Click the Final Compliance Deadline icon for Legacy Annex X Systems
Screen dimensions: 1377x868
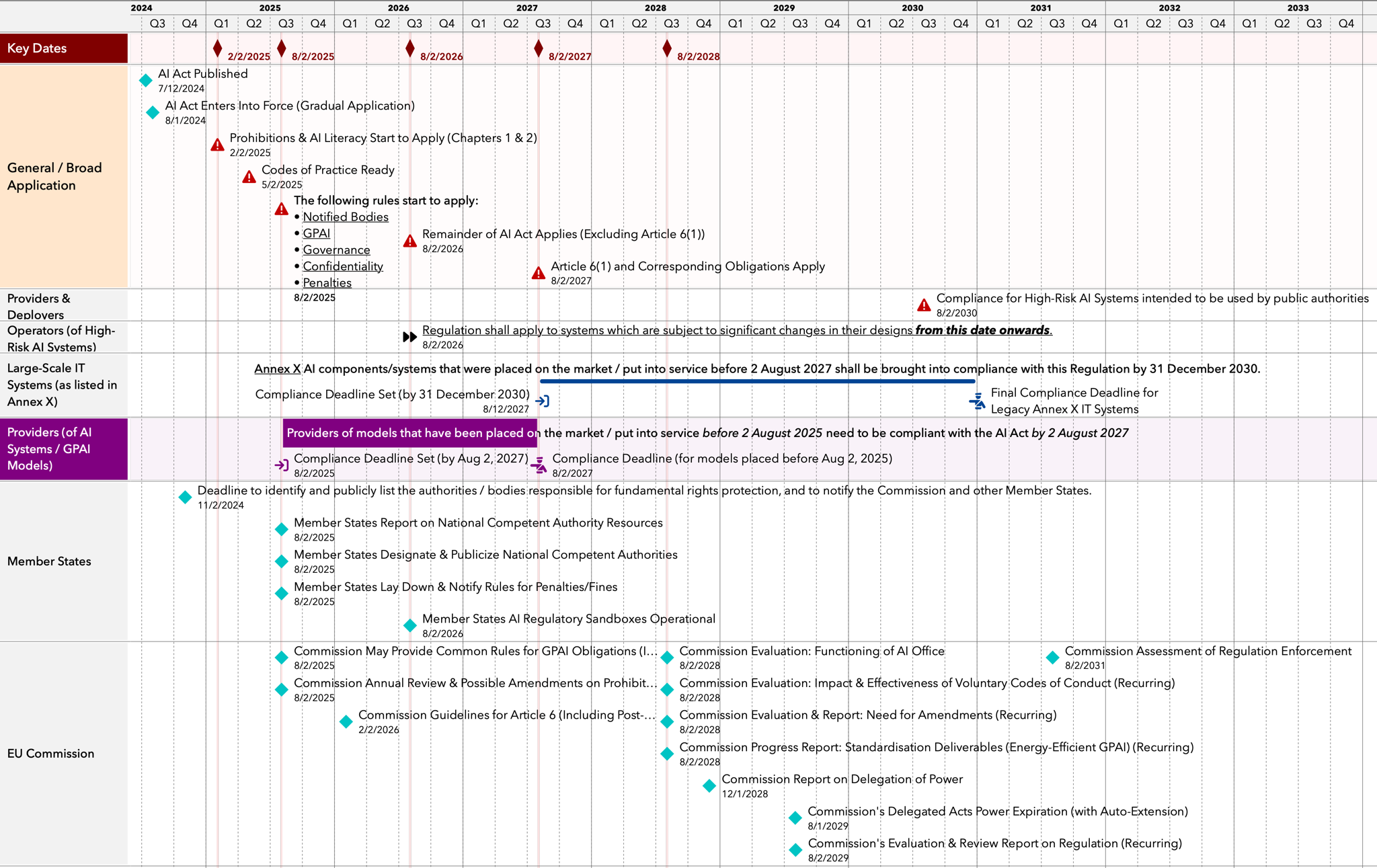[976, 401]
